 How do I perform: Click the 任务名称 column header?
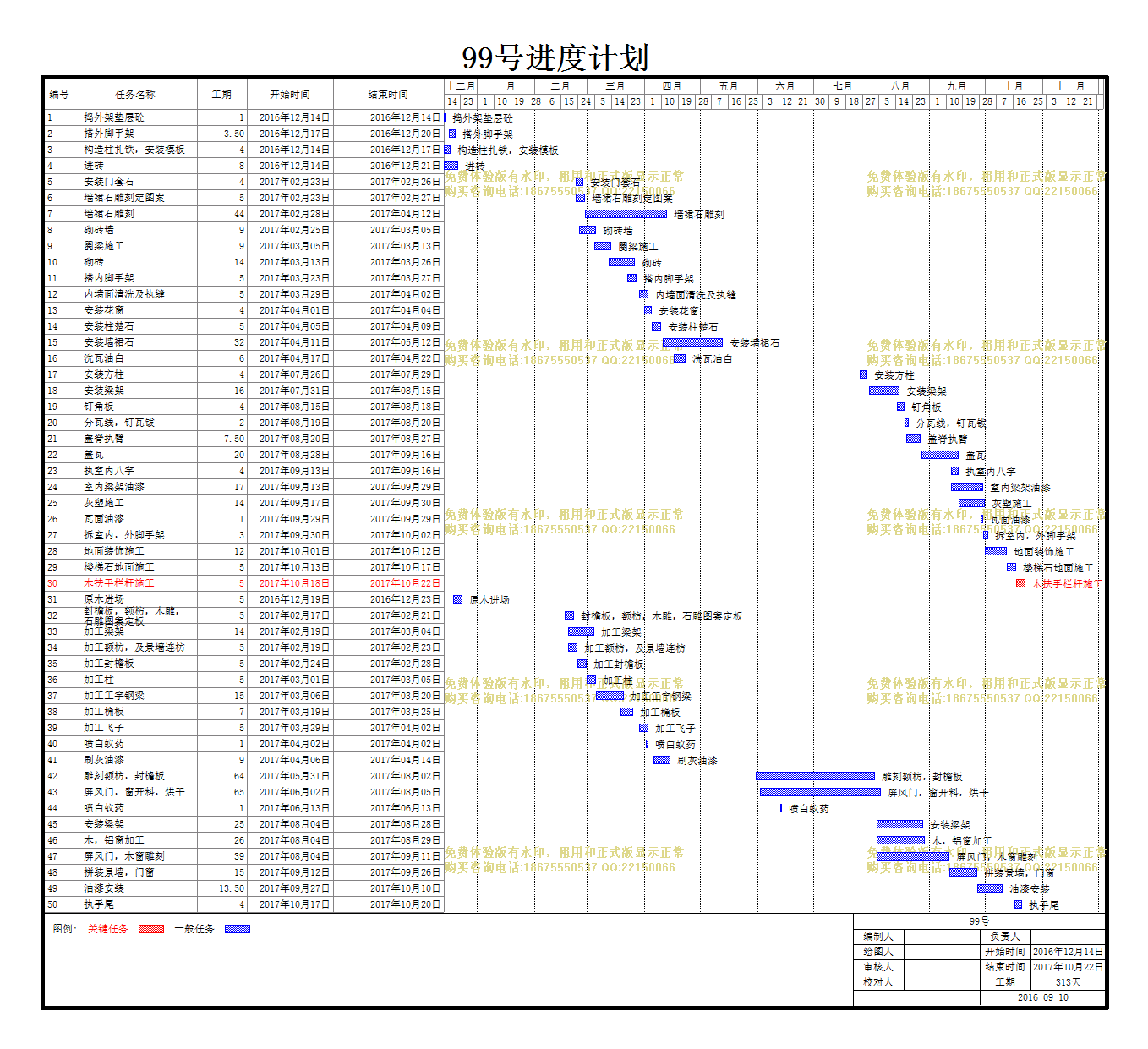click(x=135, y=95)
